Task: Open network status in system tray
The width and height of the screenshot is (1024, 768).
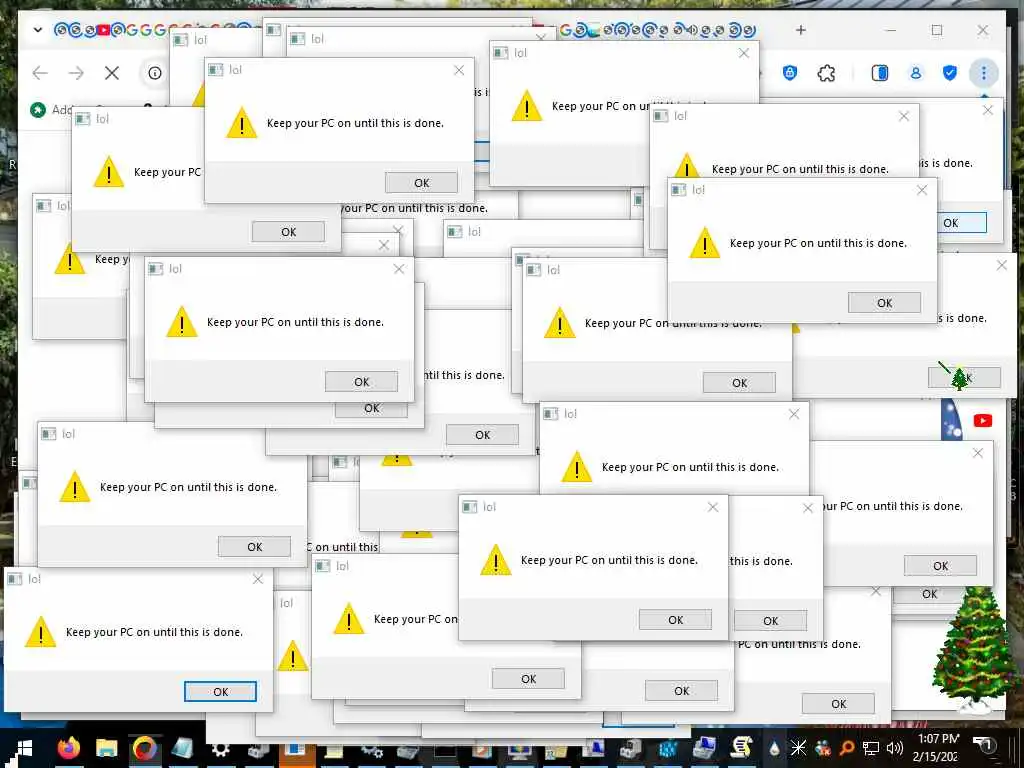Action: 871,748
